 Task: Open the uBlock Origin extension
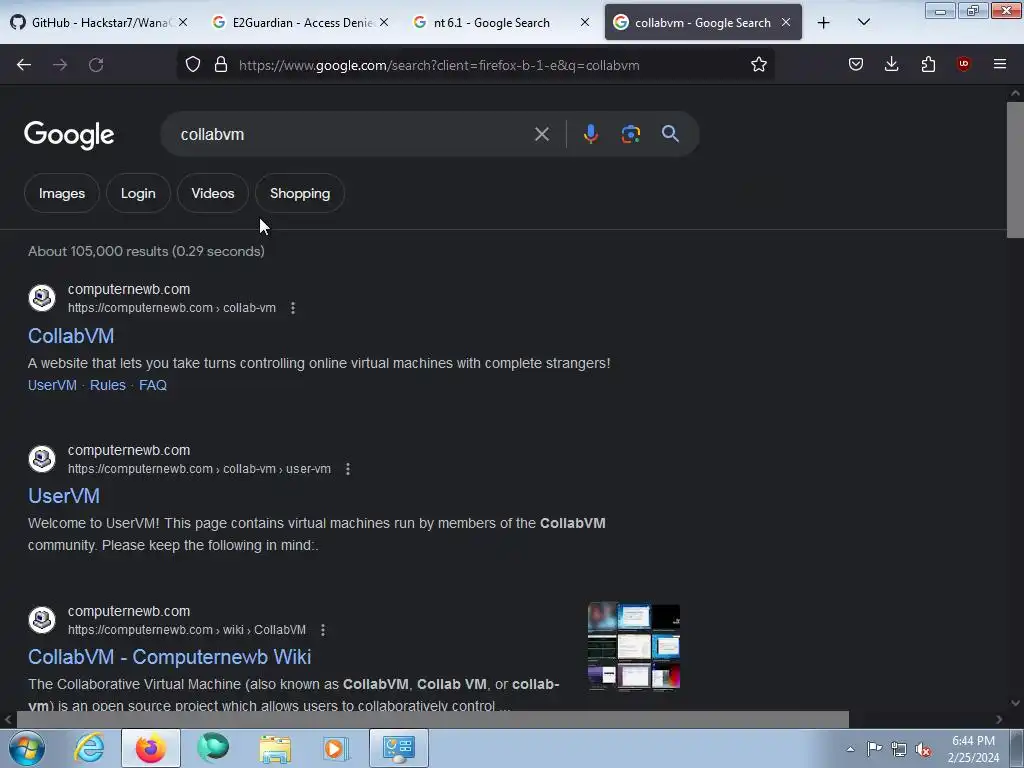pyautogui.click(x=963, y=64)
